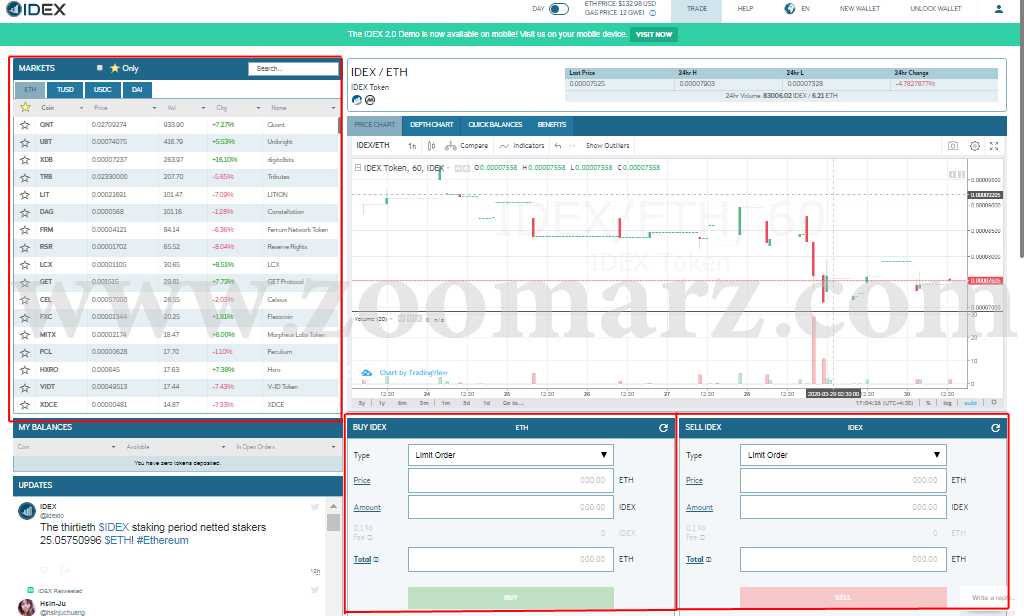Toggle the DAY/night mode switch
The image size is (1024, 616).
click(x=559, y=8)
